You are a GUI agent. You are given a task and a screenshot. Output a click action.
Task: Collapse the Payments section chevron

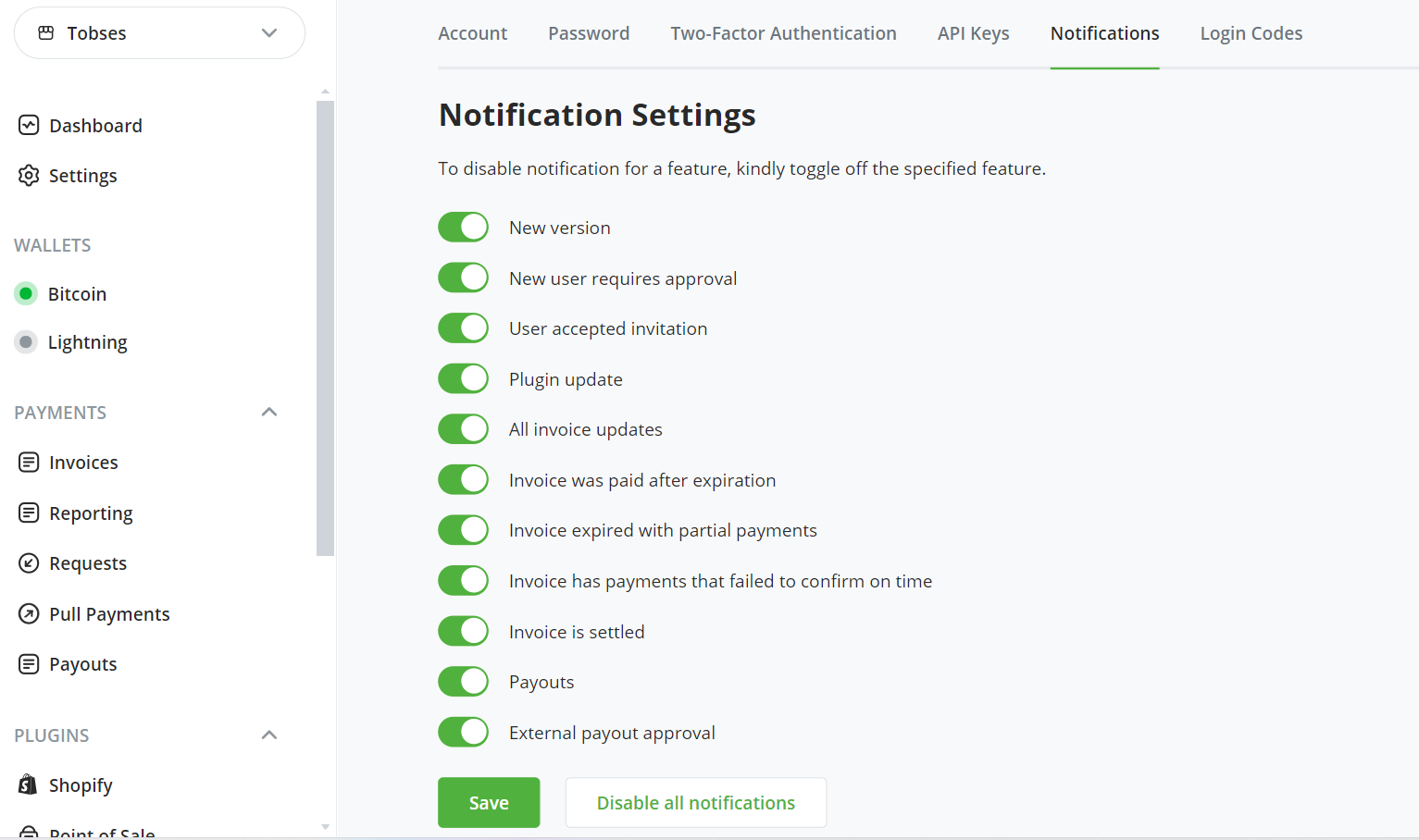pyautogui.click(x=269, y=412)
